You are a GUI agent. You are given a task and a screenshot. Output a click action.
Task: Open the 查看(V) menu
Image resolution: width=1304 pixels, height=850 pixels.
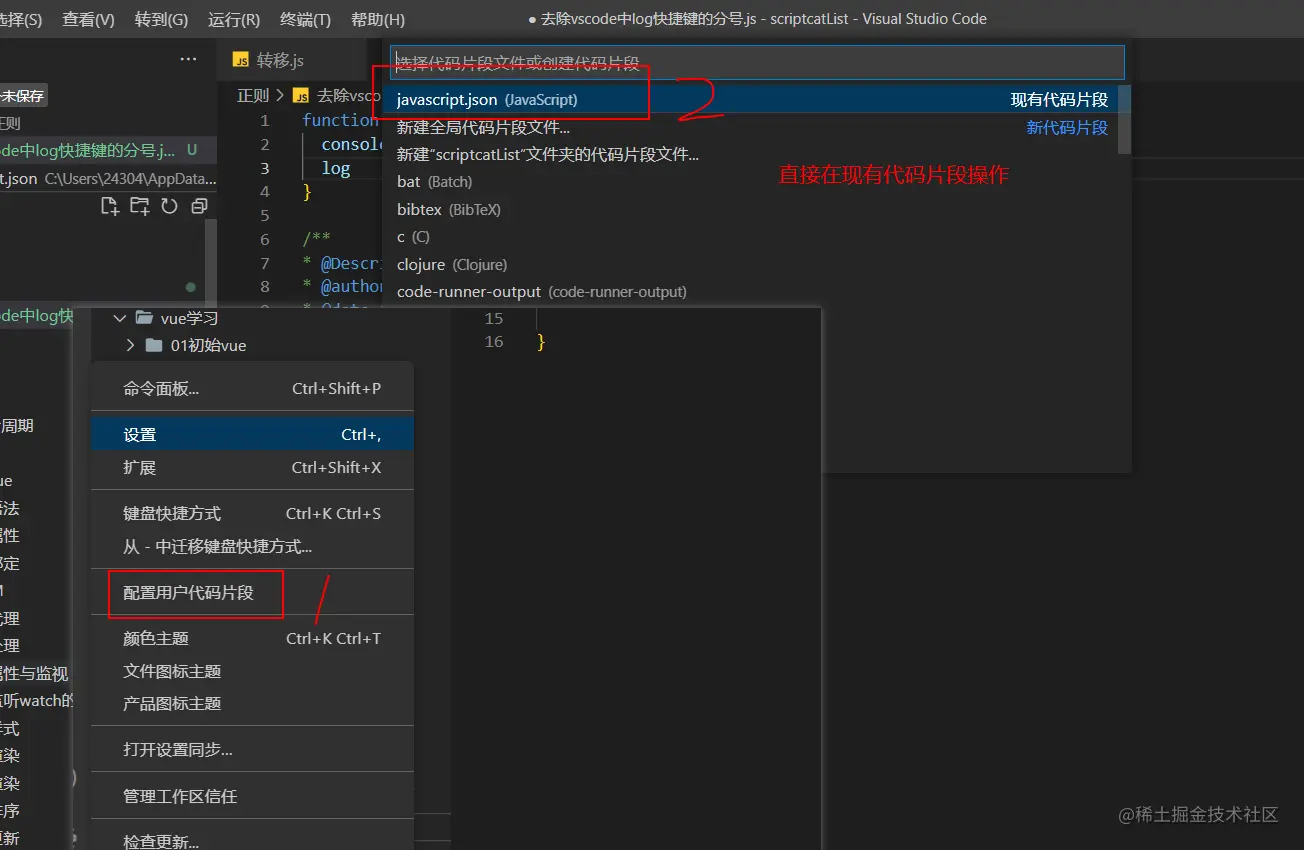(x=88, y=19)
